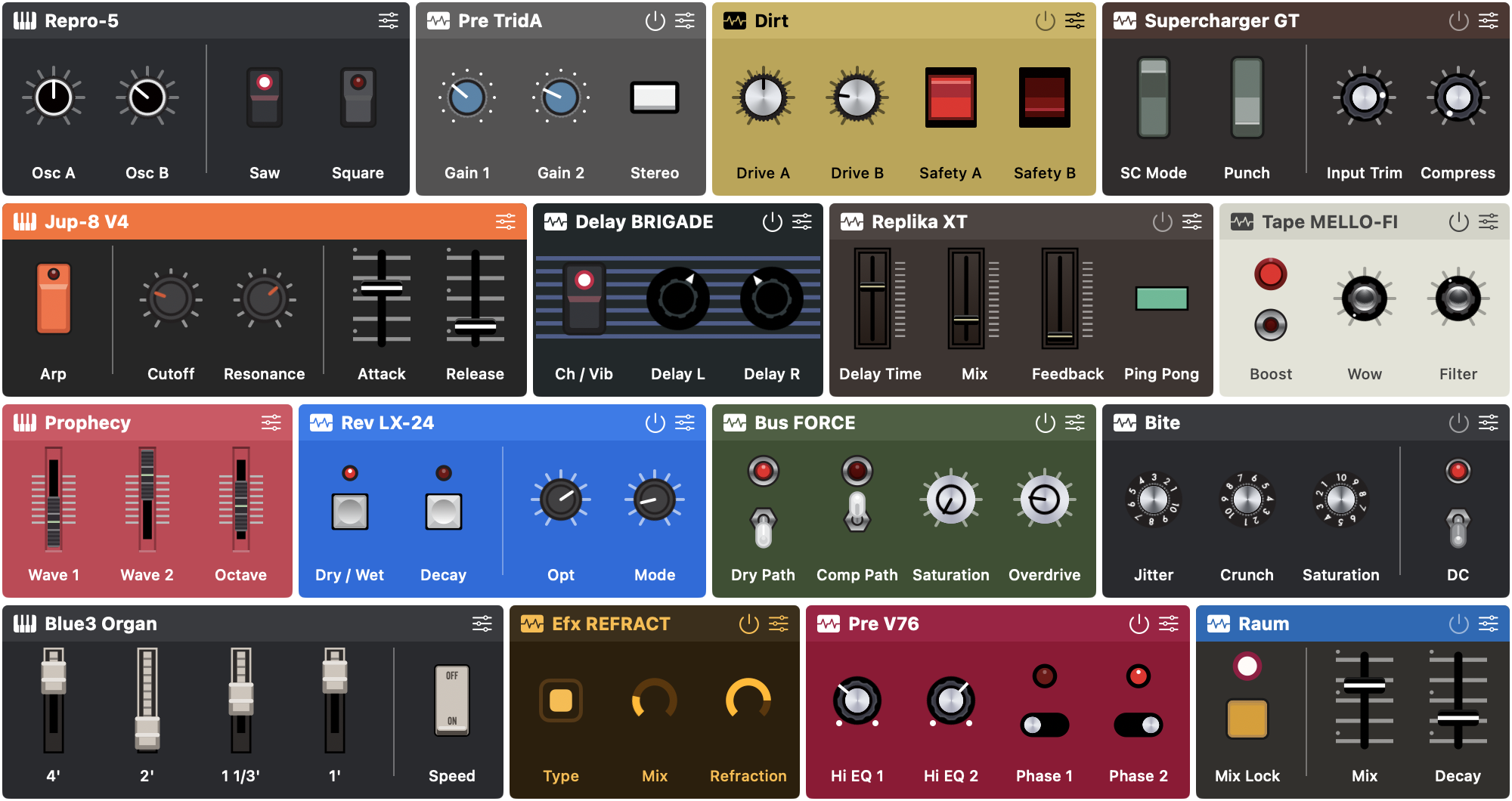The height and width of the screenshot is (801, 1512).
Task: Open Jup-8 V4 settings sliders icon
Action: [x=506, y=221]
